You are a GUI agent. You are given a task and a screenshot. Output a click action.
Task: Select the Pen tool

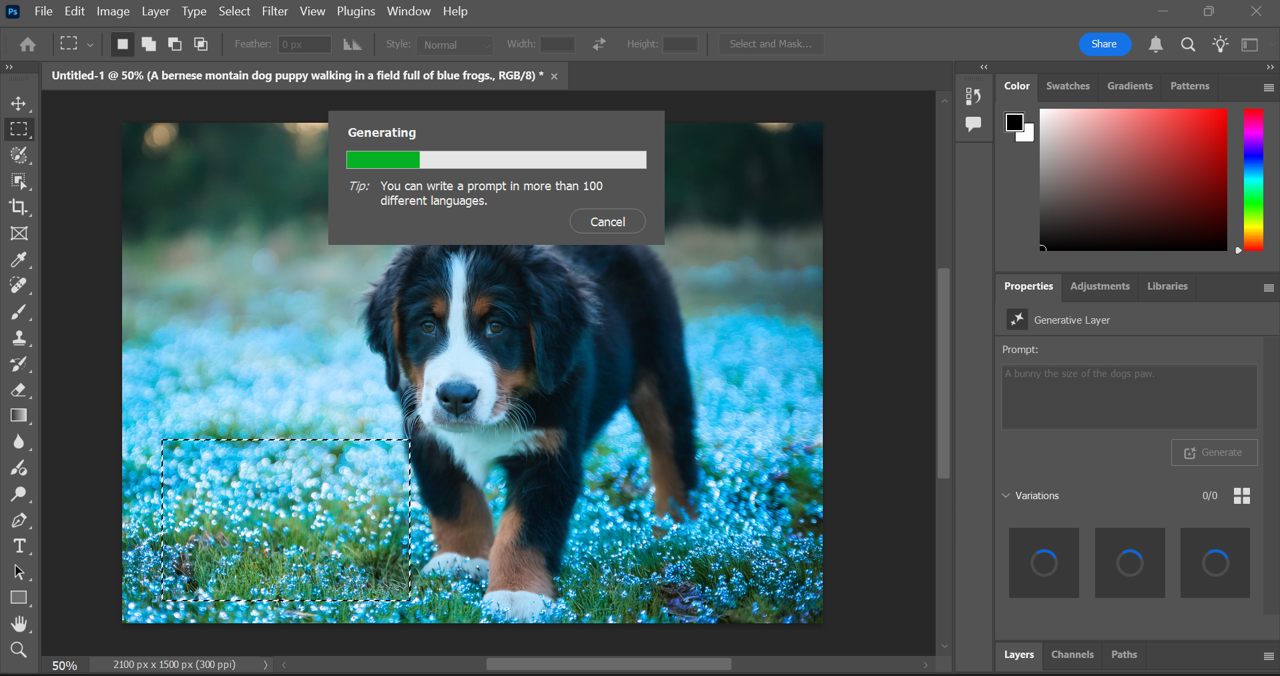click(x=19, y=520)
